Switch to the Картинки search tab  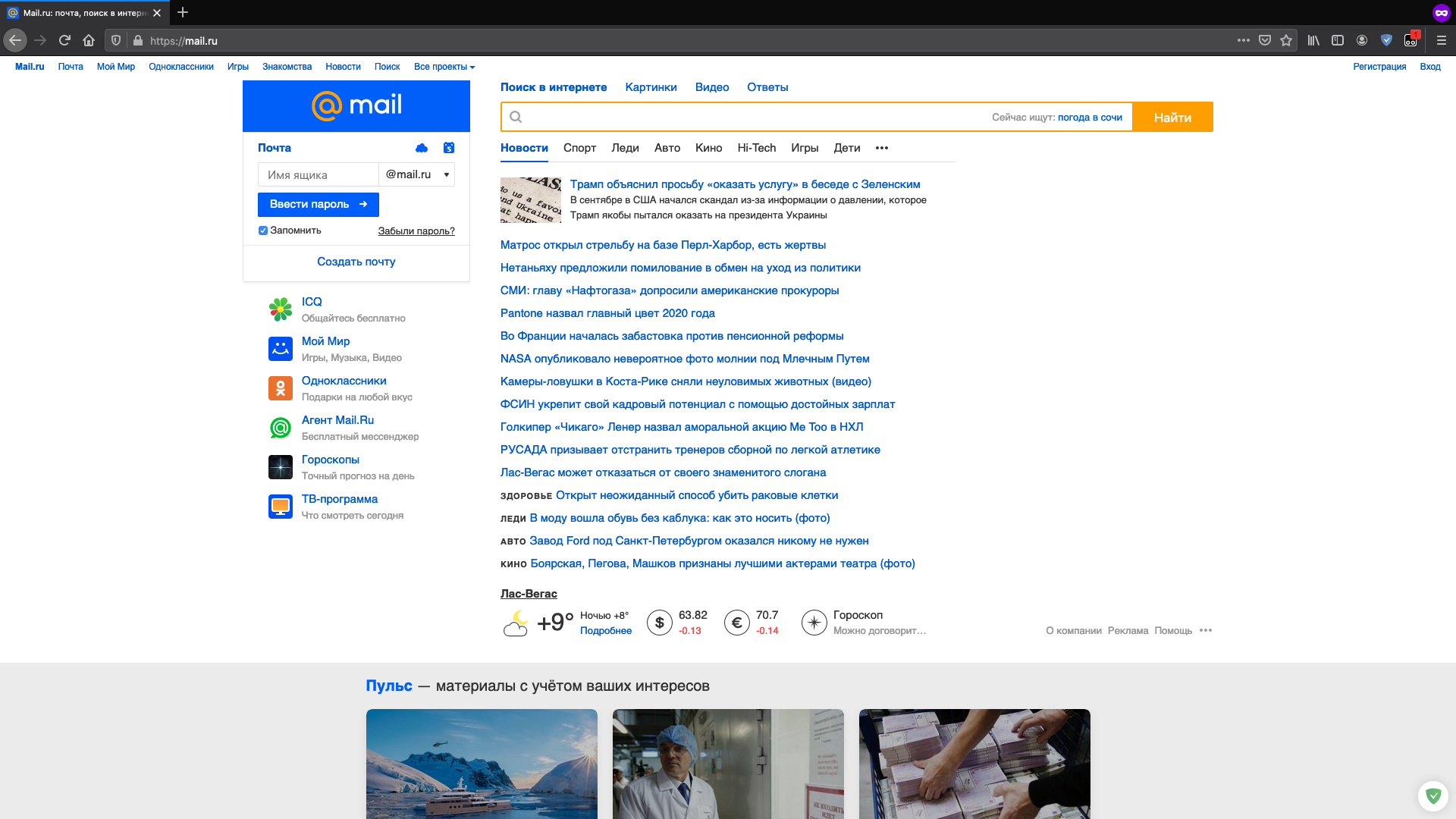point(651,87)
